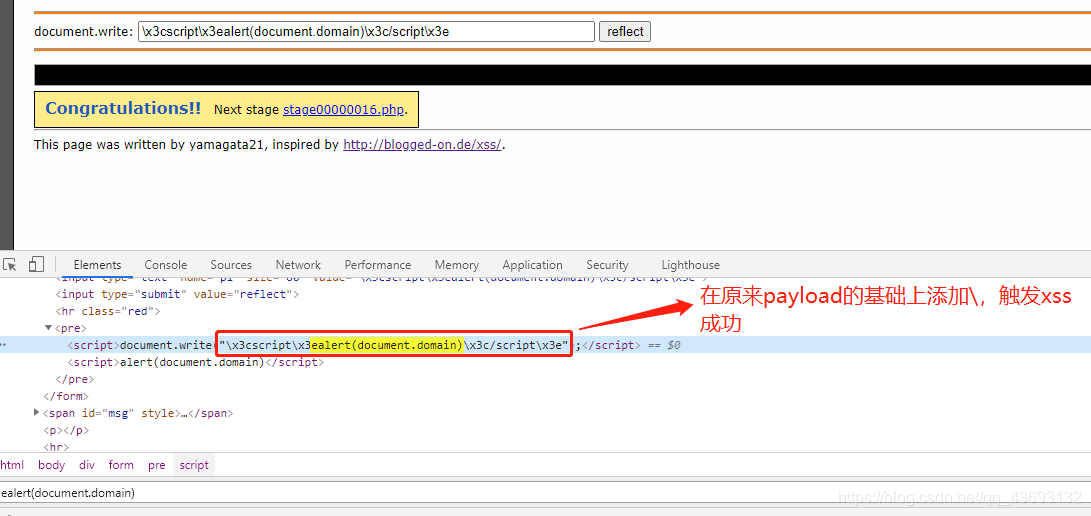1091x516 pixels.
Task: Select the body breadcrumb
Action: tap(51, 465)
